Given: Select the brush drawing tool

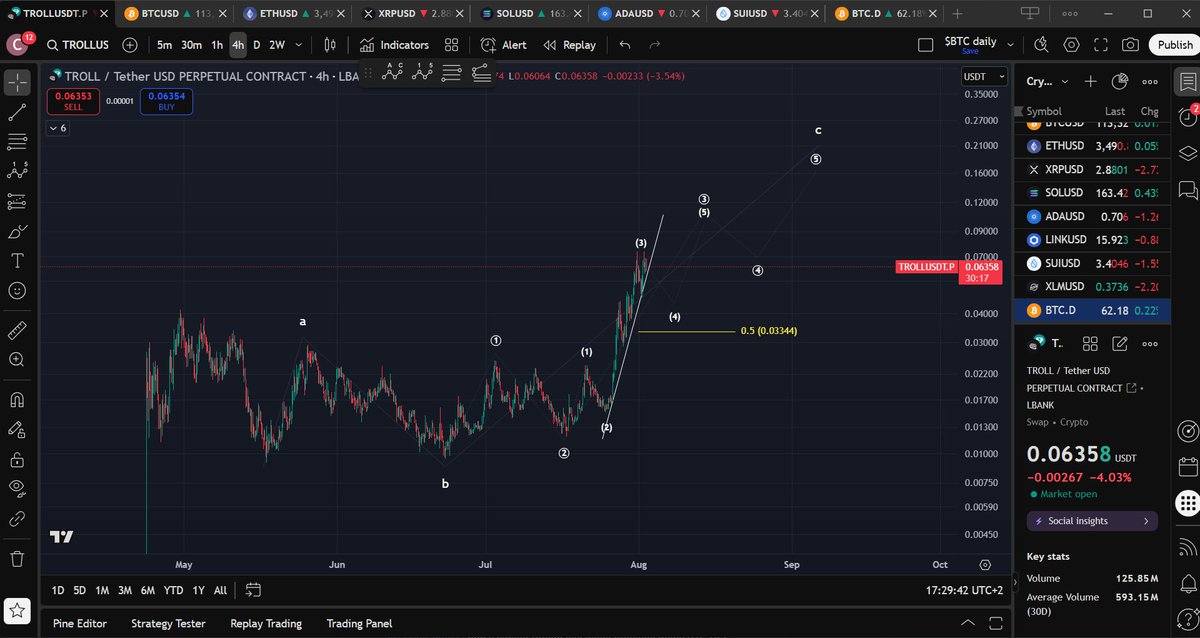Looking at the screenshot, I should click(17, 232).
